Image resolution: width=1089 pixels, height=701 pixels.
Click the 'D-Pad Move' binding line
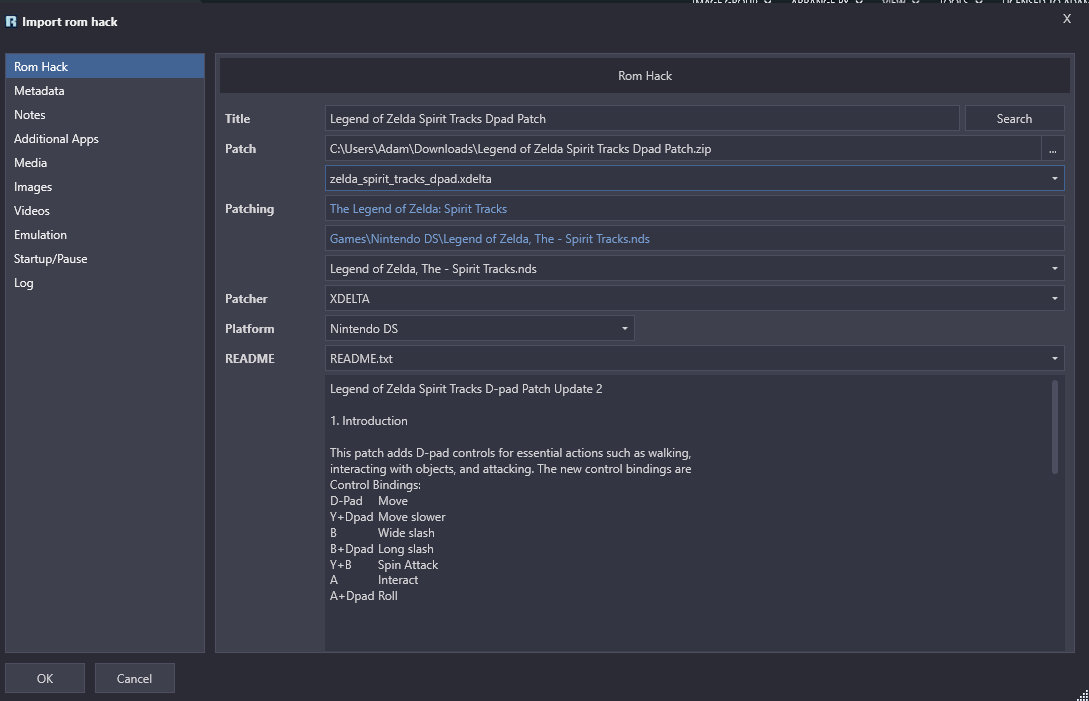coord(369,501)
